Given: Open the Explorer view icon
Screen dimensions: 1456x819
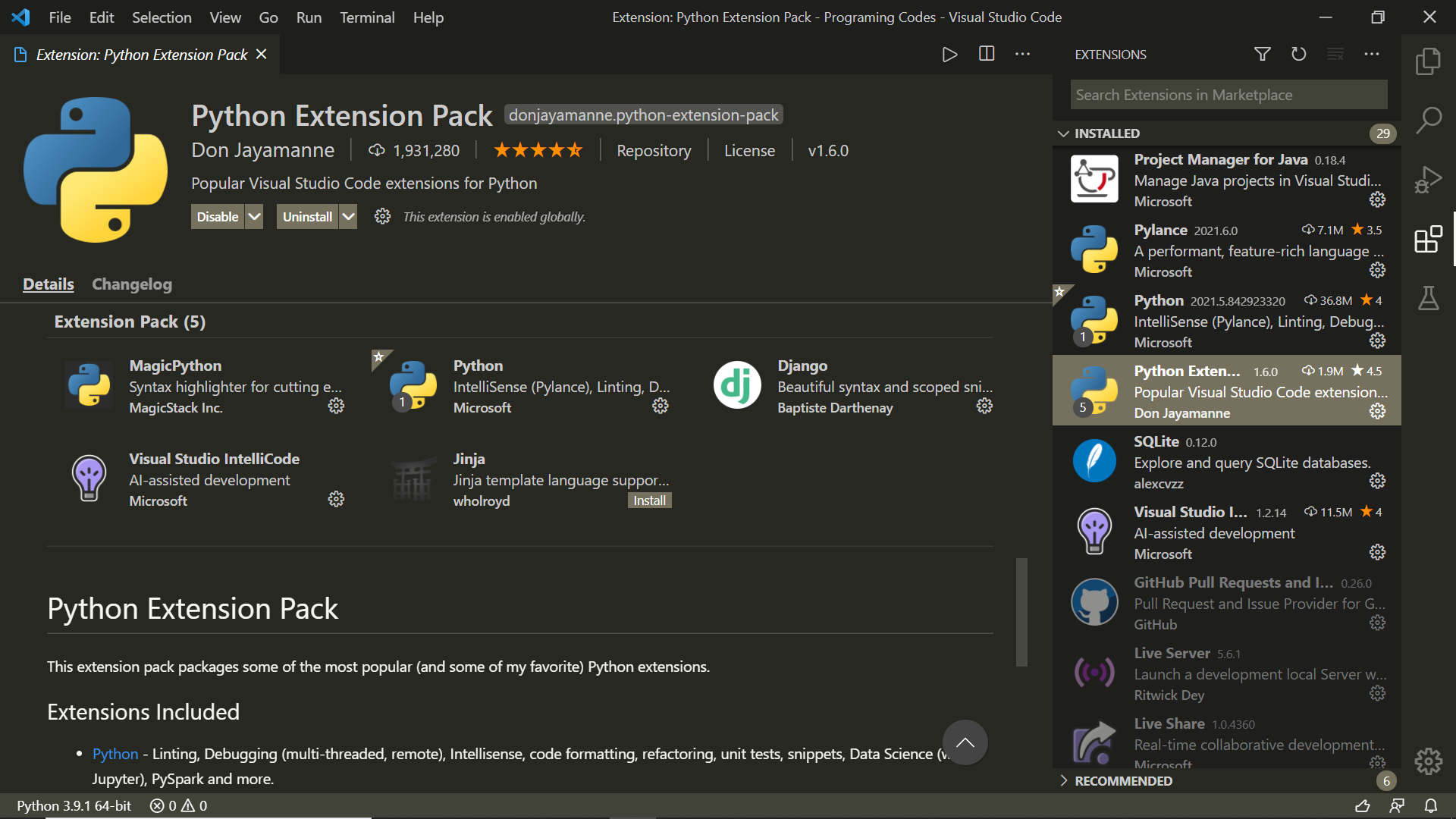Looking at the screenshot, I should click(1428, 61).
